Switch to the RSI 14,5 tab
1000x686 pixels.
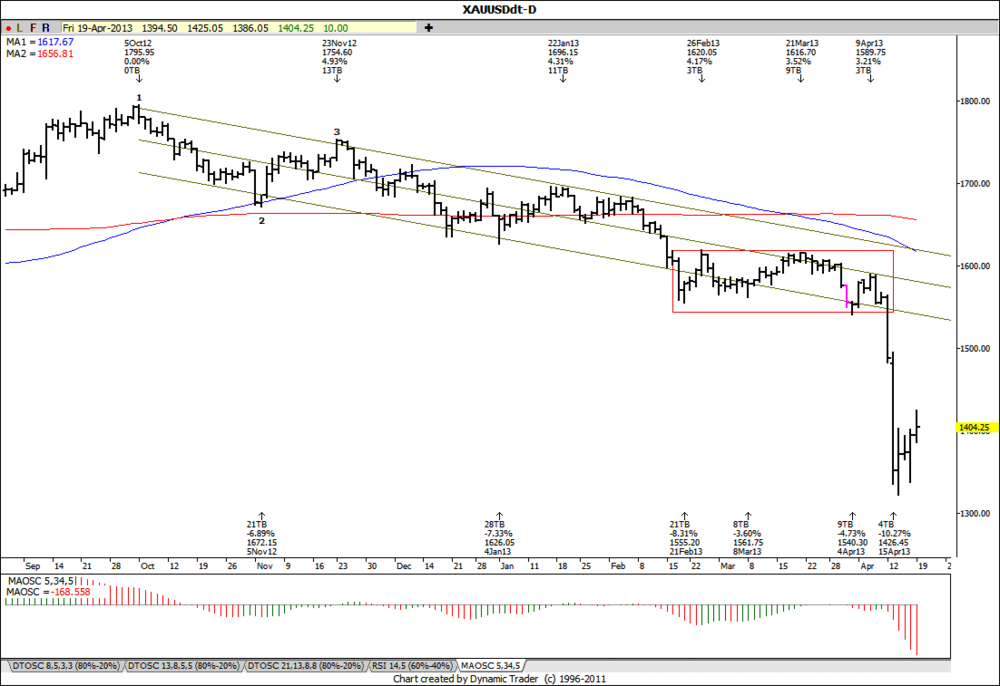[411, 666]
